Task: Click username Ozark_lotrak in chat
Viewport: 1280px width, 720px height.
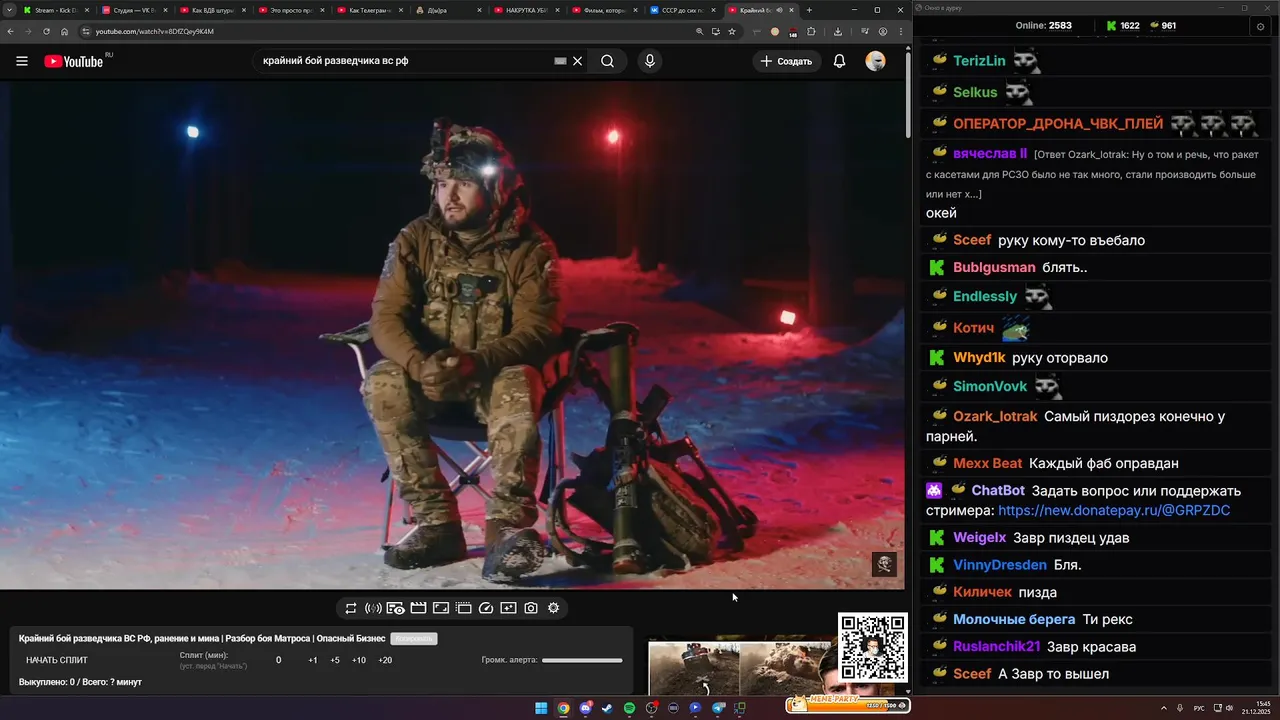Action: (x=995, y=417)
